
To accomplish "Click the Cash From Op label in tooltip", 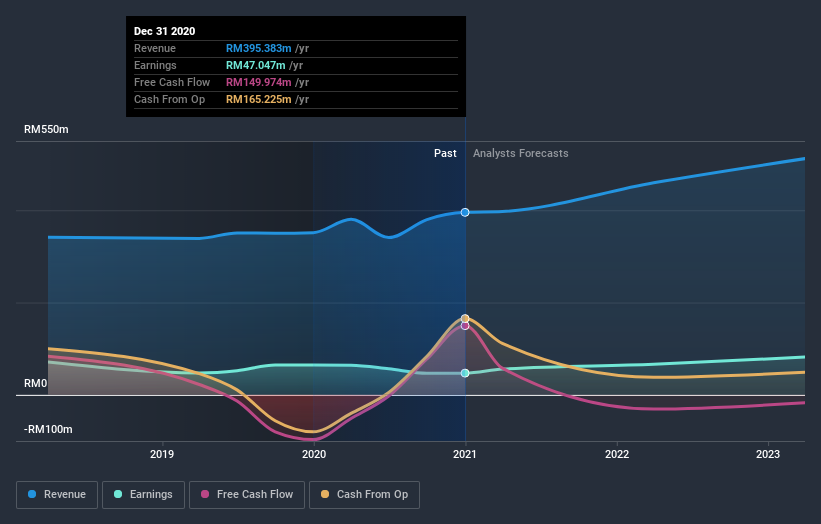I will [170, 99].
